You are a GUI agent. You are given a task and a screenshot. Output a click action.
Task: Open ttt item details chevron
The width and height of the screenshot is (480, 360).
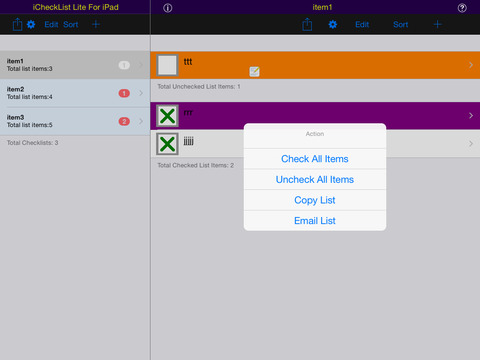(471, 65)
